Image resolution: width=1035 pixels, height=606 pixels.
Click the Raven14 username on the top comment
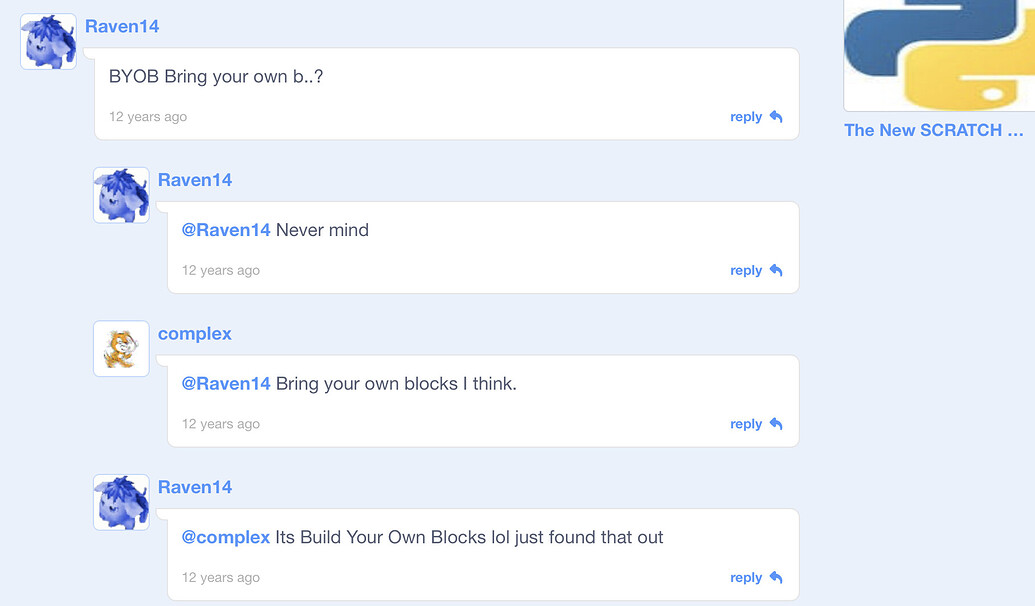click(x=122, y=26)
